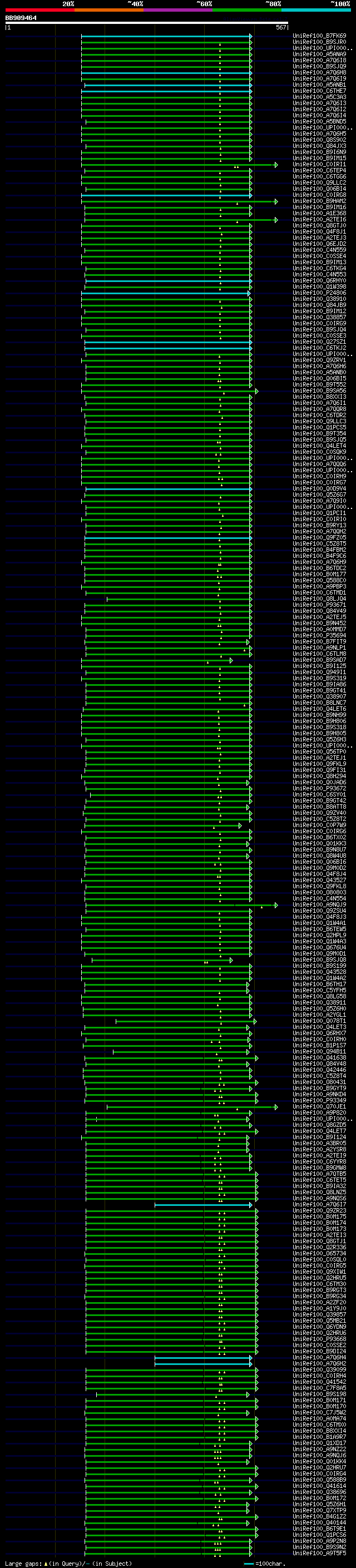Open hit UniRef100_B7FK69 label
Image resolution: width=356 pixels, height=1568 pixels.
[x=319, y=36]
